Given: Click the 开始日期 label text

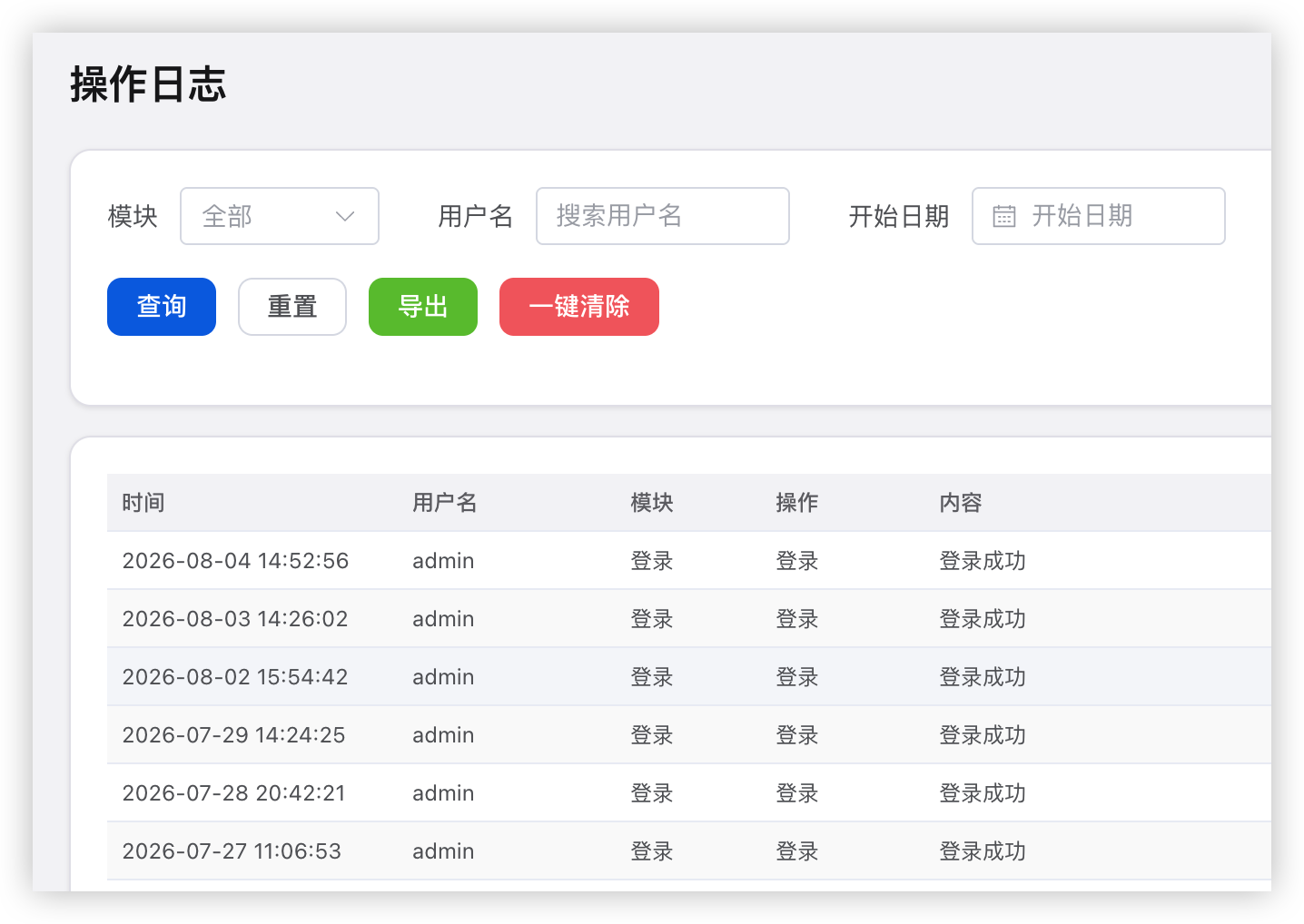Looking at the screenshot, I should point(899,216).
